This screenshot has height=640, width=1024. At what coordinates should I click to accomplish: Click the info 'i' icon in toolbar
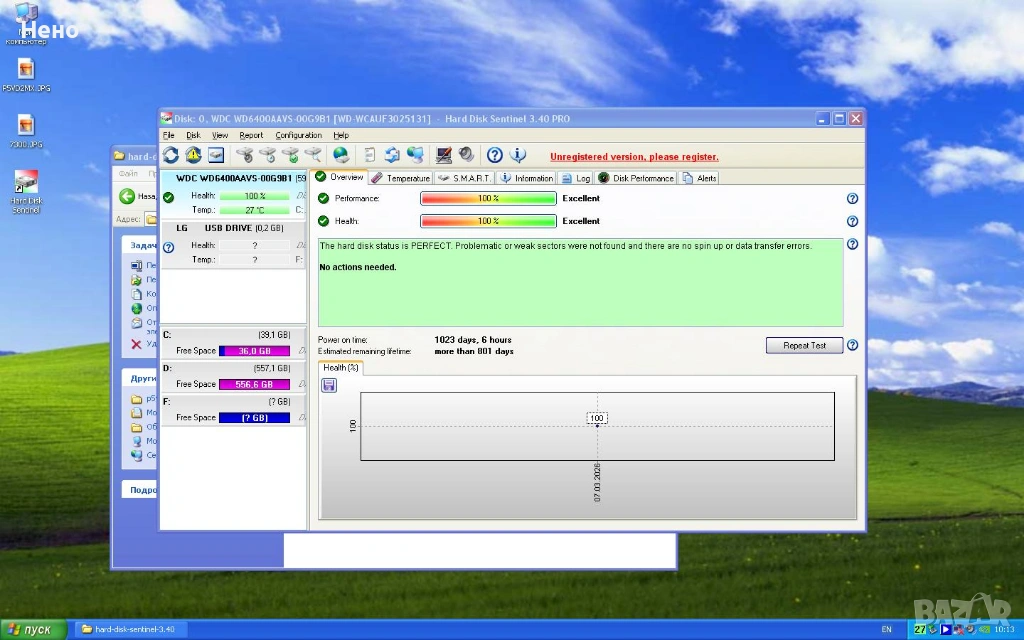[517, 155]
